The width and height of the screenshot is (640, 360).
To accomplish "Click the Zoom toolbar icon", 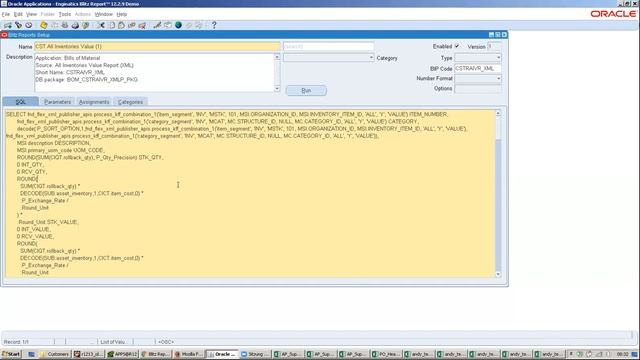I will click(168, 25).
